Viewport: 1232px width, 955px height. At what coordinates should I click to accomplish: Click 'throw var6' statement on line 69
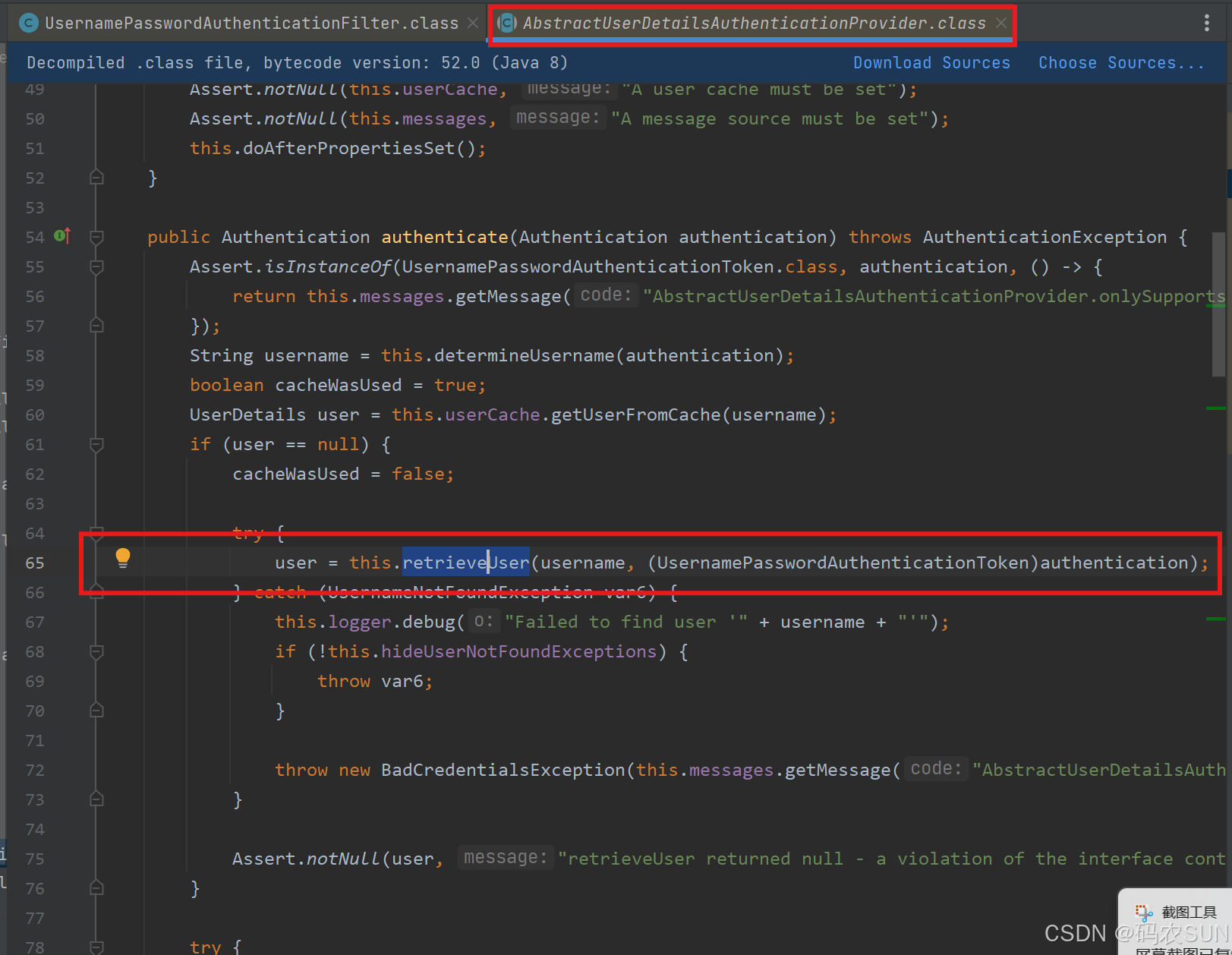click(374, 681)
